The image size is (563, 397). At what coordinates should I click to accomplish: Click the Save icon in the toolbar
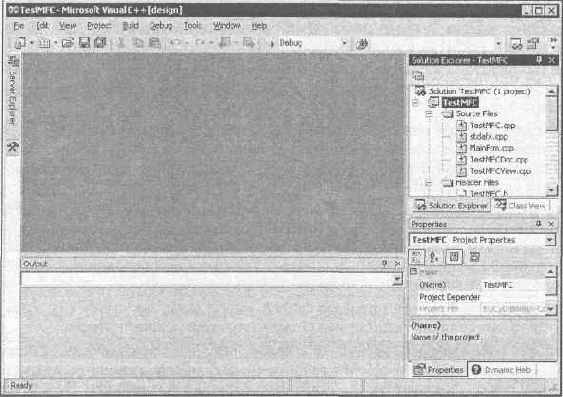tap(84, 43)
